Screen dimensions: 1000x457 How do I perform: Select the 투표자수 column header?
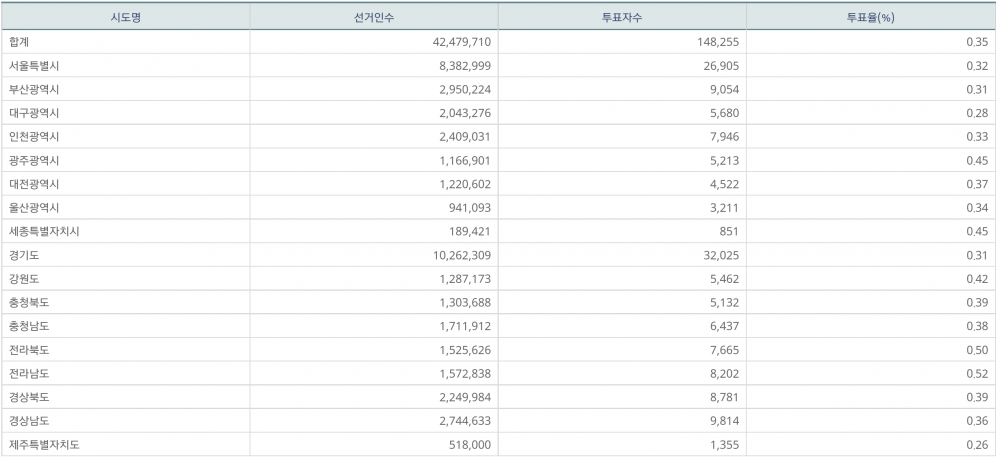[x=621, y=17]
